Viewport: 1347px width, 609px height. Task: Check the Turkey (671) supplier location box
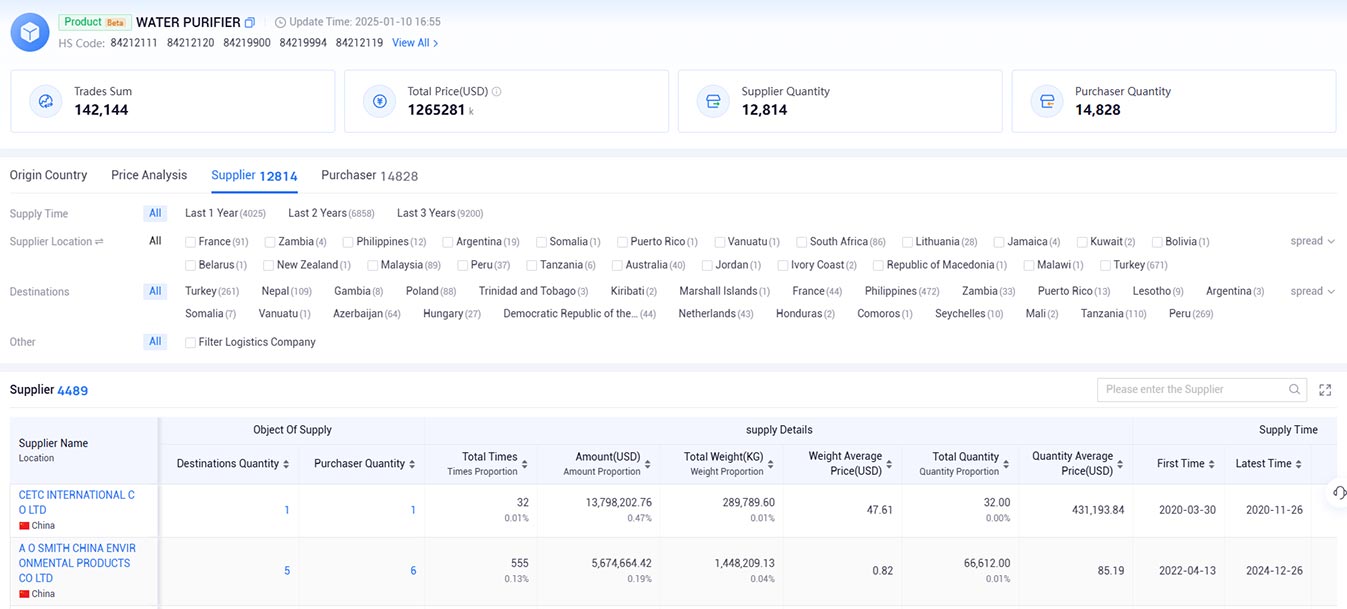[1105, 265]
